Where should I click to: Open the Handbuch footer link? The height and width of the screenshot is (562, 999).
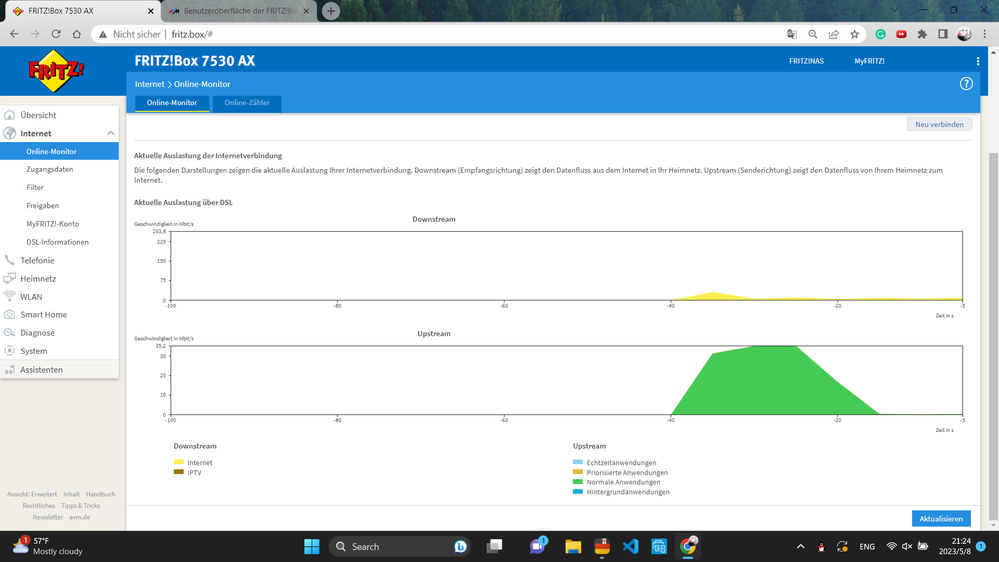point(101,494)
